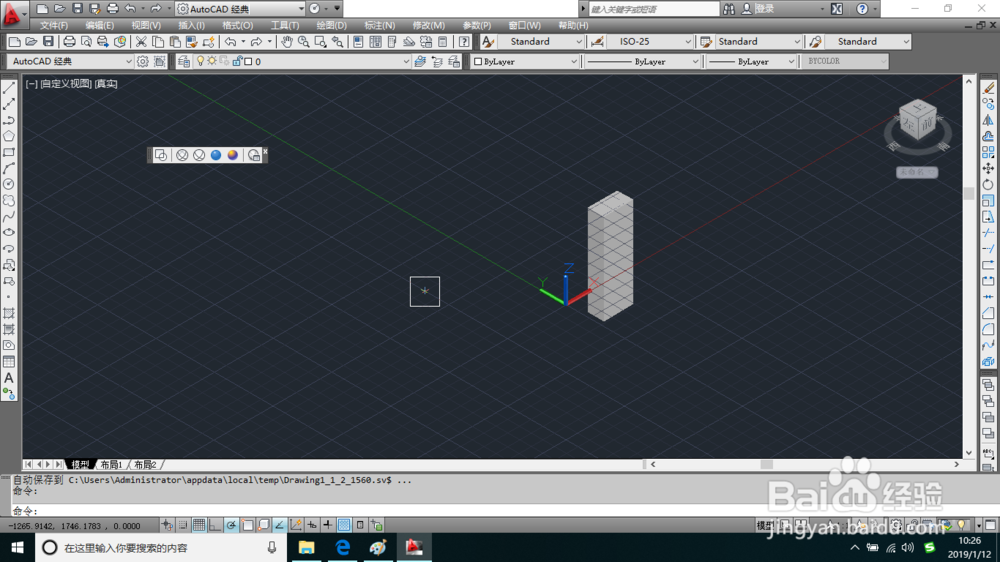The height and width of the screenshot is (562, 1000).
Task: Click the [自定义视图] viewport label
Action: pos(66,84)
